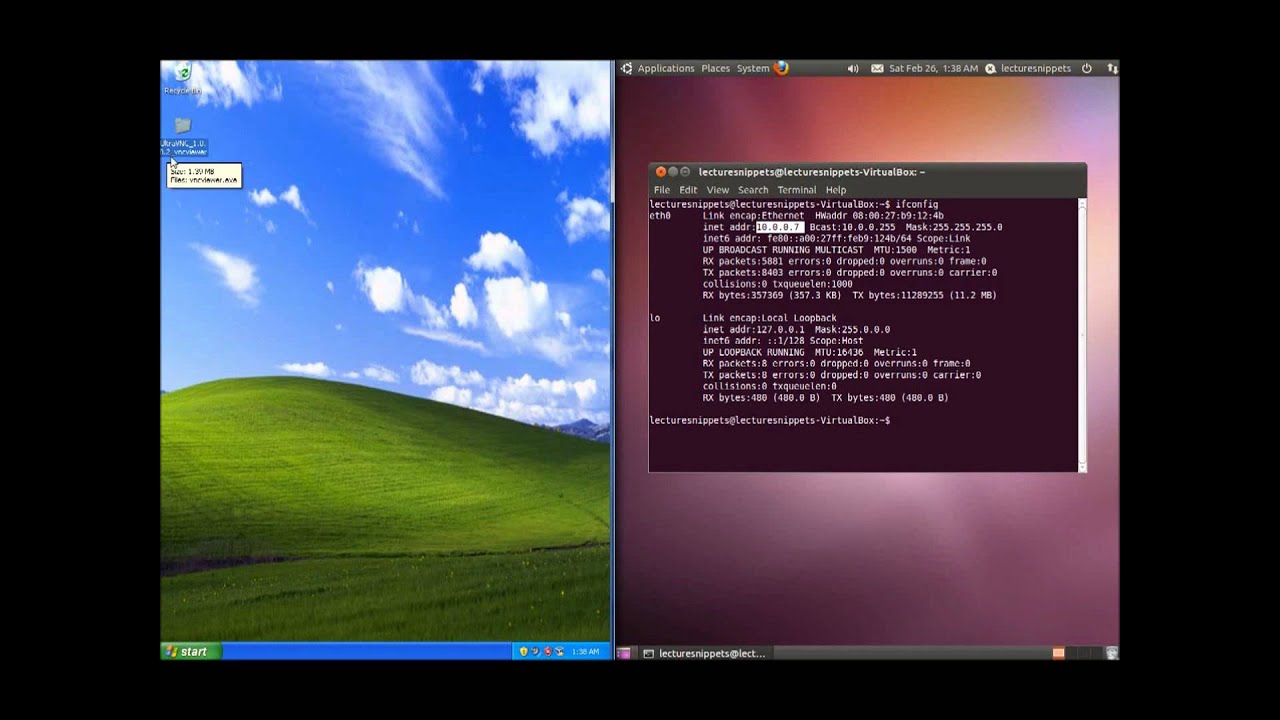
Task: Open the Ubuntu logo icon beside Applications
Action: 626,68
